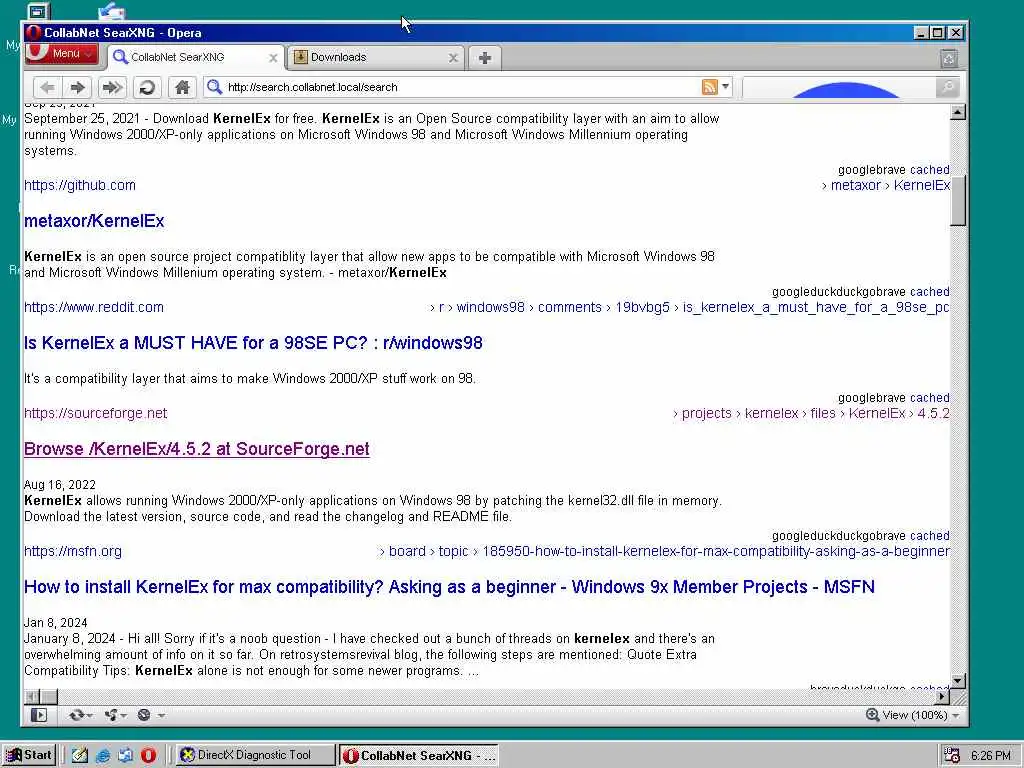Click the Forward navigation arrow

pyautogui.click(x=78, y=87)
